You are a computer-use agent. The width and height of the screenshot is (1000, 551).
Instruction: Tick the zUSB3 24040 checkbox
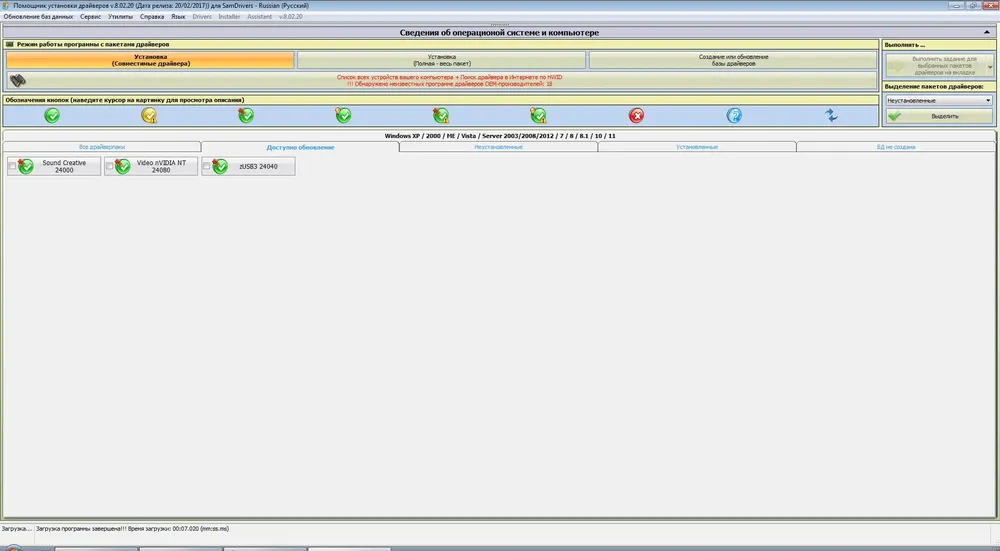click(x=207, y=166)
